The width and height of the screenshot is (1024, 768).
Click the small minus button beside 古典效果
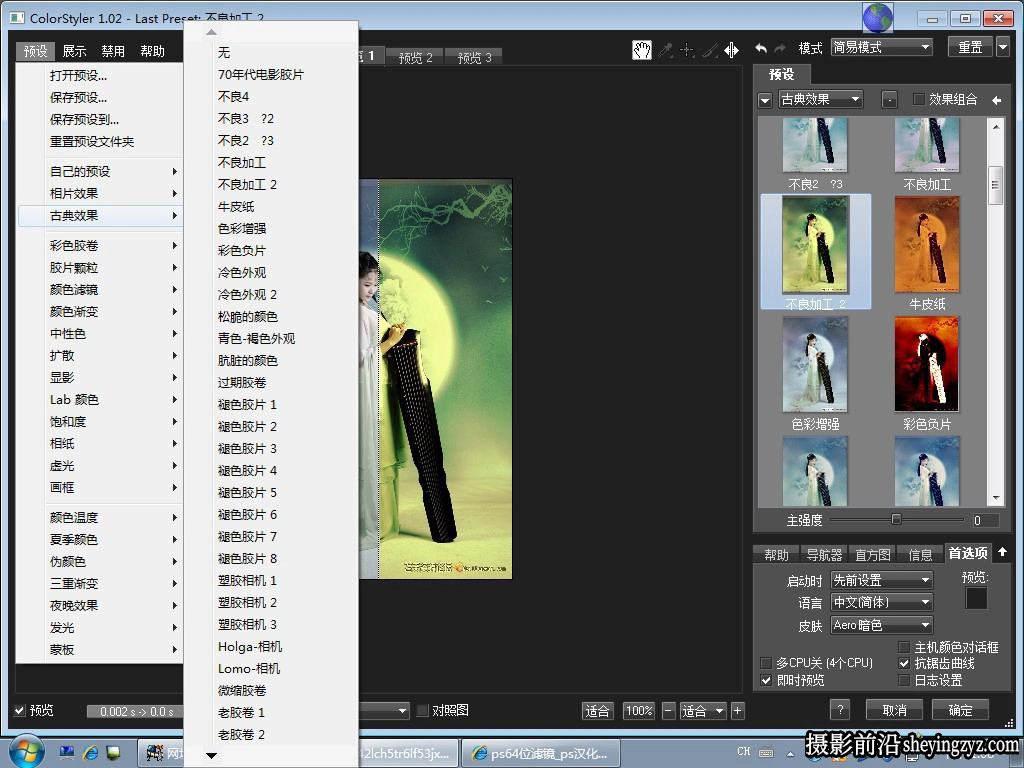click(x=889, y=100)
